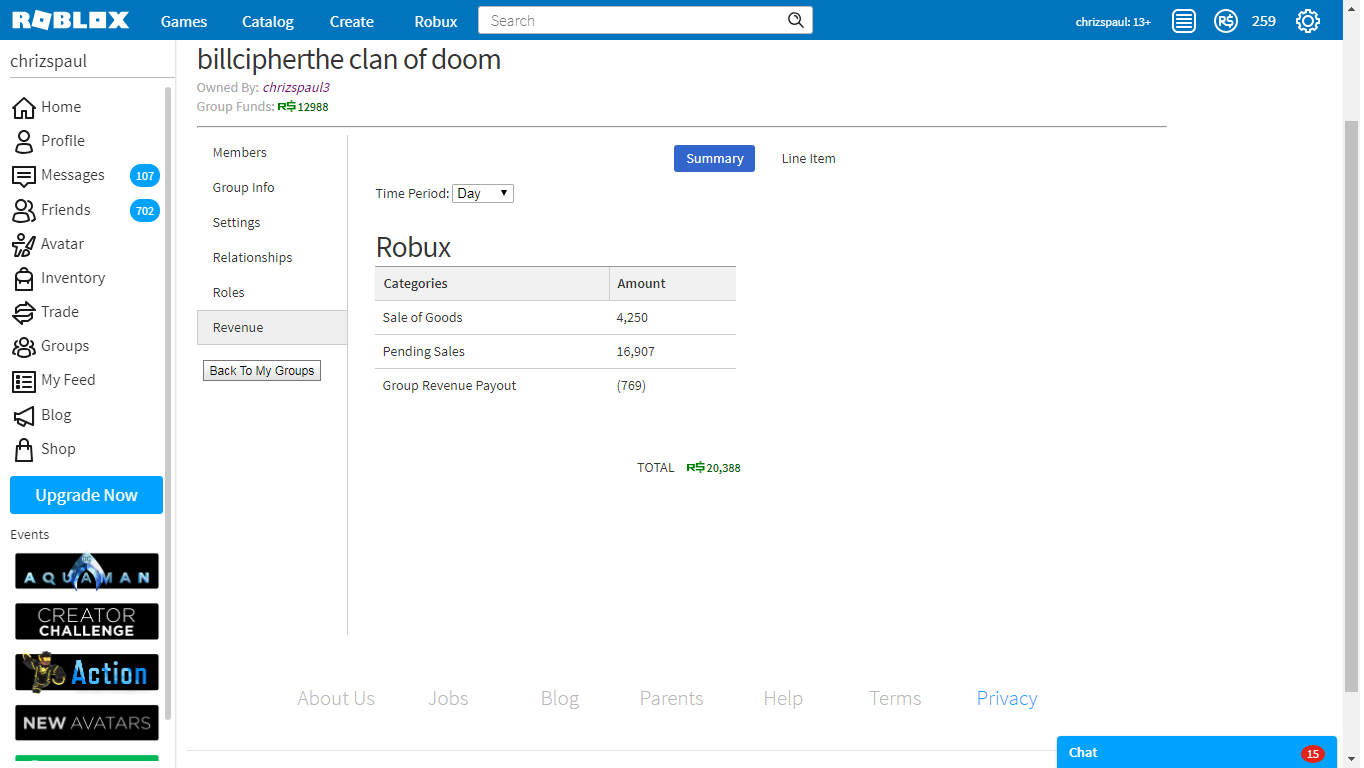Click the Sale of Goods row
The height and width of the screenshot is (768, 1364).
555,318
